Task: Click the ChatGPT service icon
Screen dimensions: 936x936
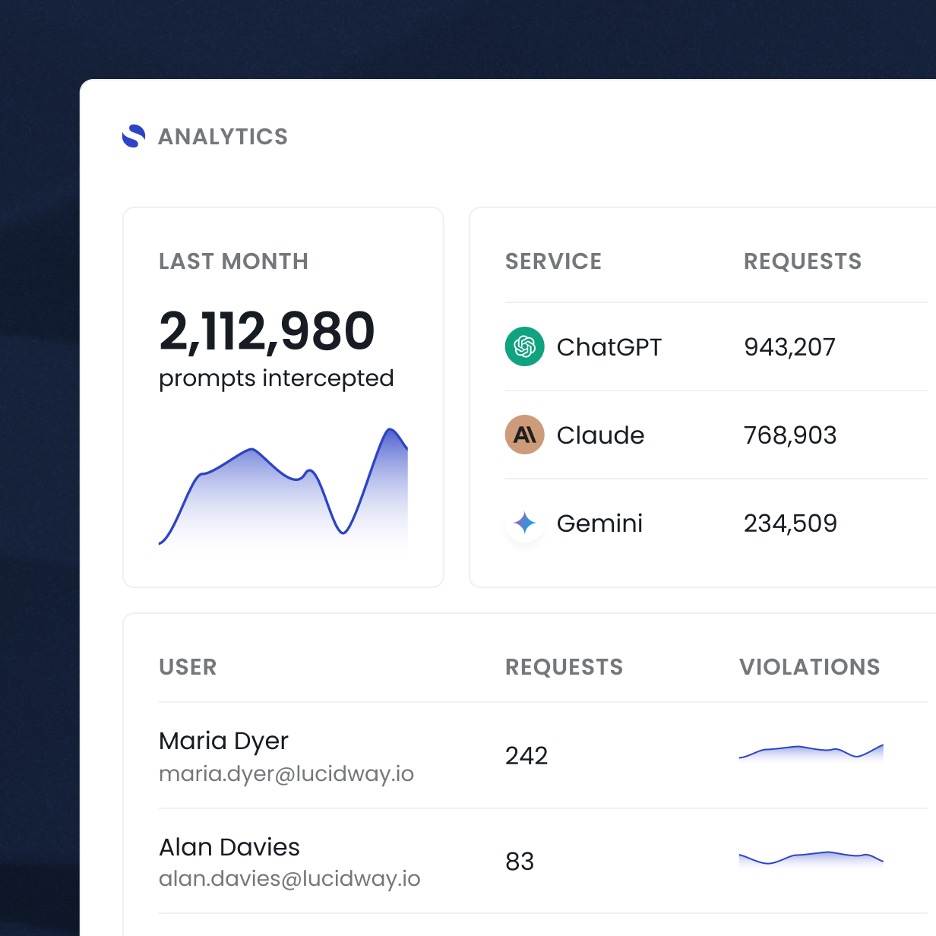Action: pyautogui.click(x=525, y=347)
